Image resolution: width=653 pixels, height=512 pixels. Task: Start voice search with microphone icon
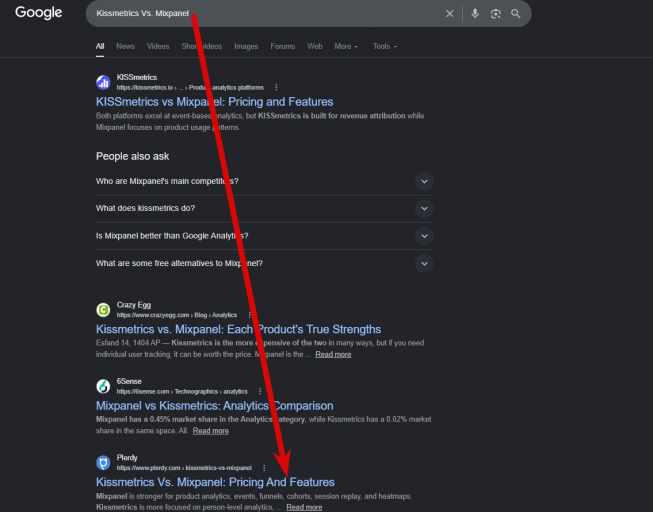tap(475, 14)
